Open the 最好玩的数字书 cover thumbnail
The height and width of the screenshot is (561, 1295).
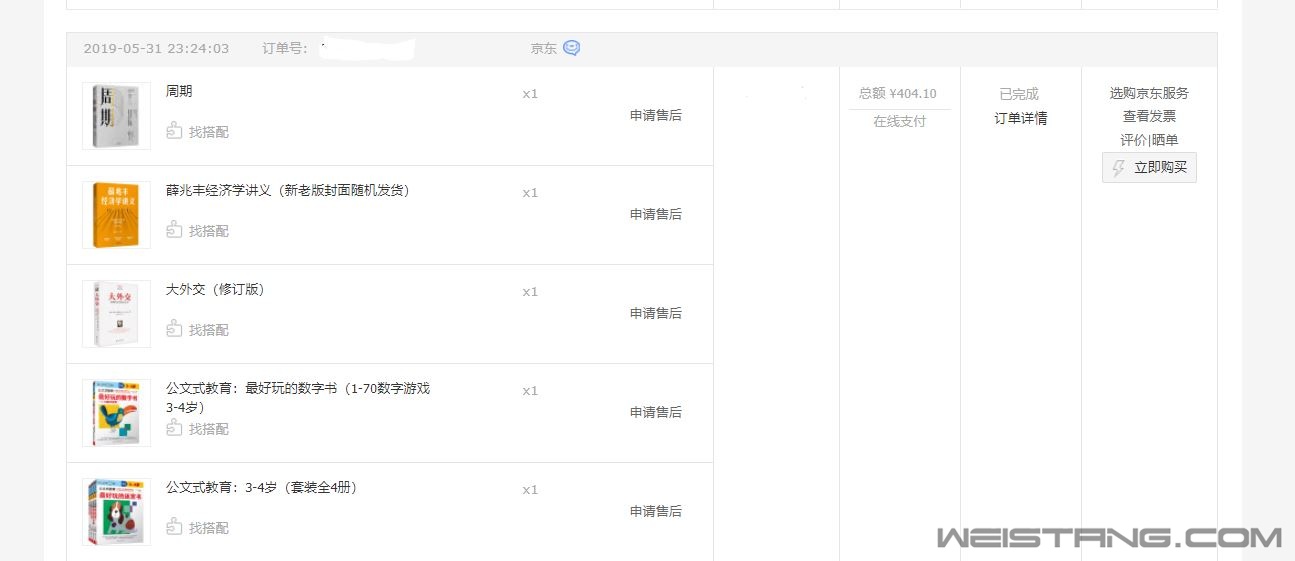point(116,413)
